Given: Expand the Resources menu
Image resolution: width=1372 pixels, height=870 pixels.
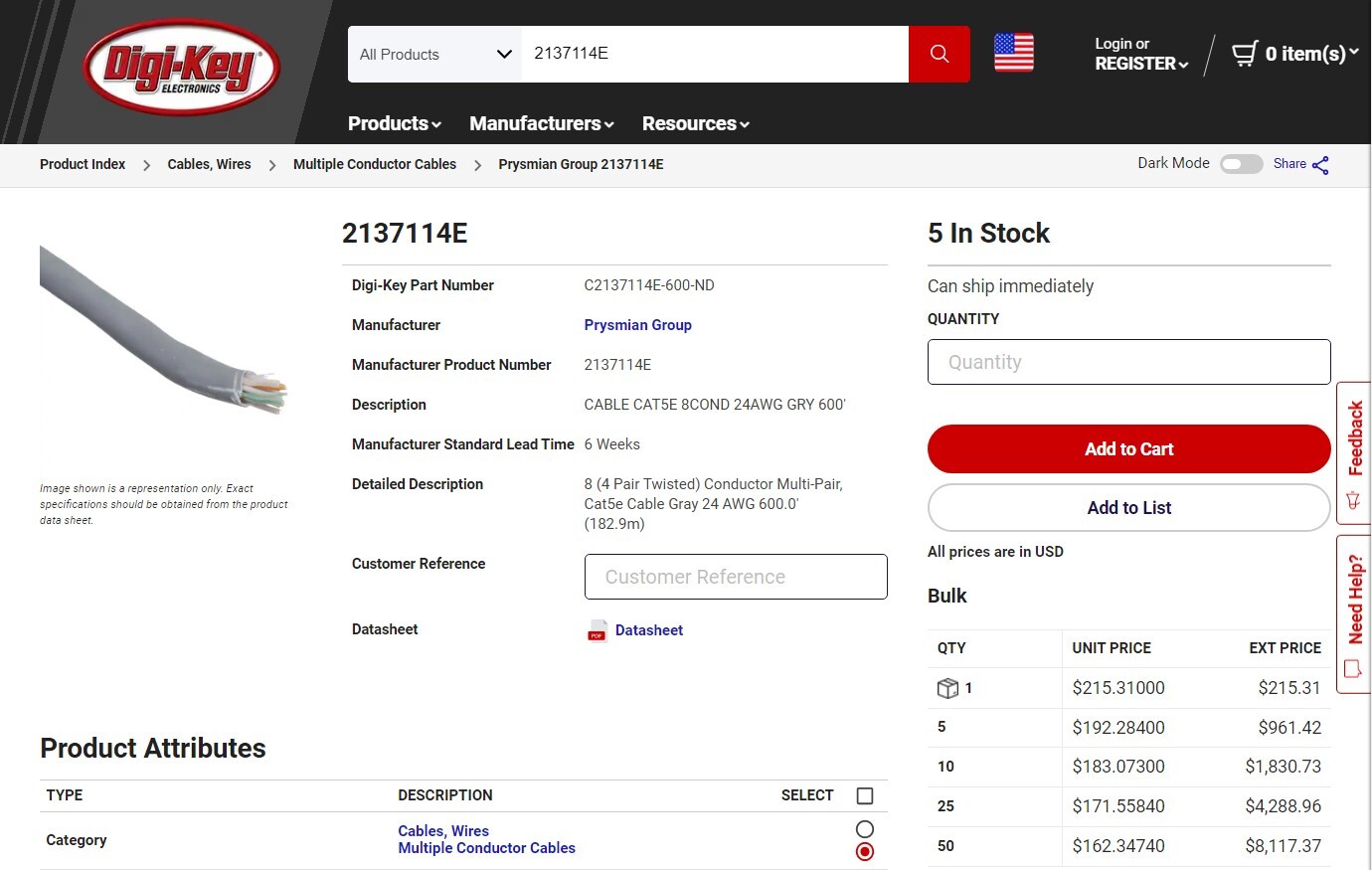Looking at the screenshot, I should click(x=696, y=123).
